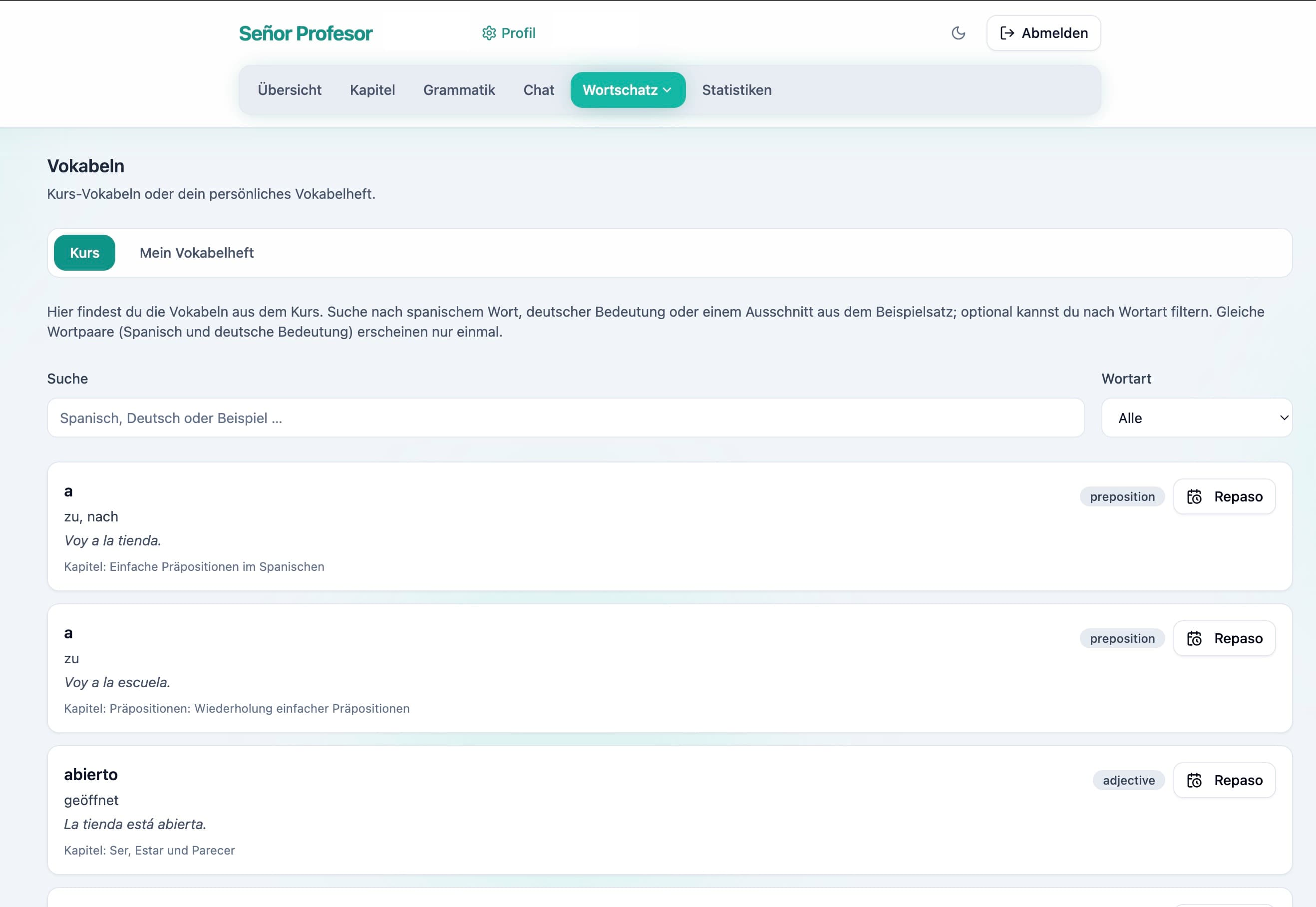This screenshot has width=1316, height=907.
Task: Switch to Mein Vokabelheft tab
Action: point(197,253)
